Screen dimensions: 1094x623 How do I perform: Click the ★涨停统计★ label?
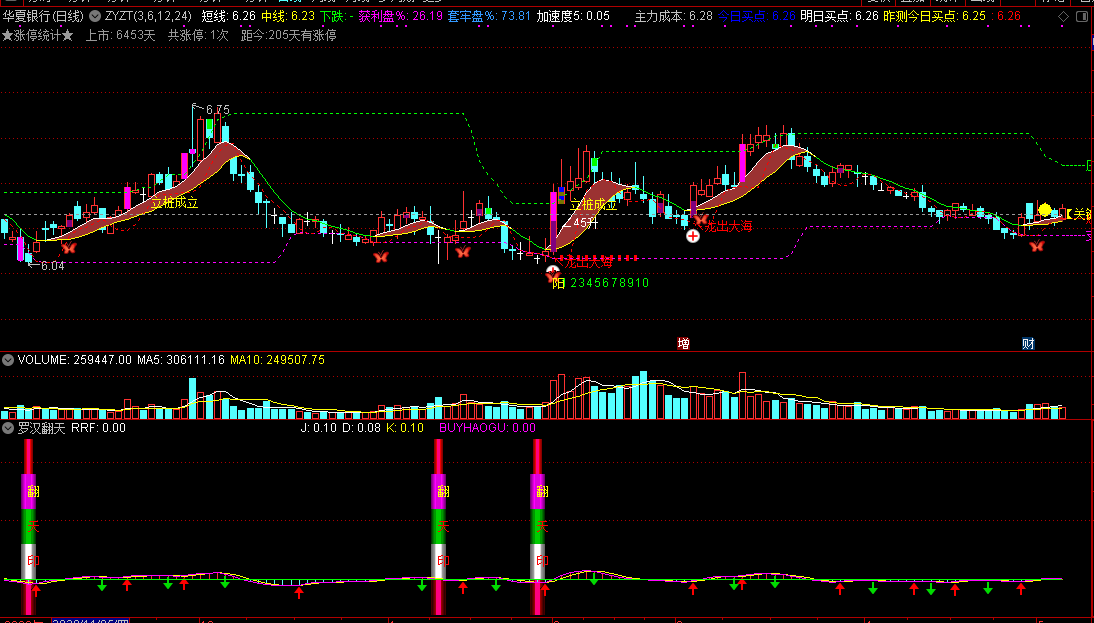click(x=38, y=35)
